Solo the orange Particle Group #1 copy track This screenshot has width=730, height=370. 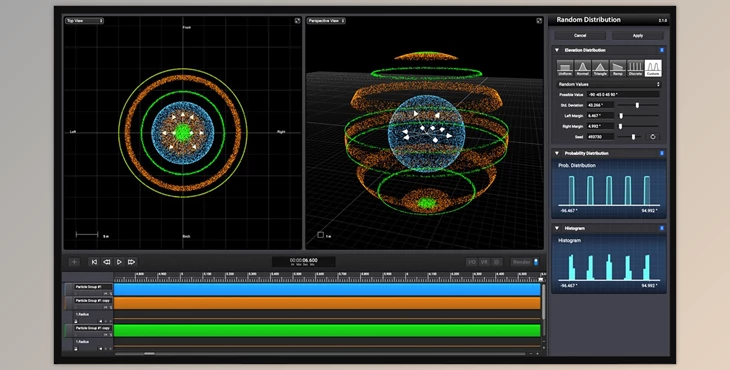tap(111, 308)
